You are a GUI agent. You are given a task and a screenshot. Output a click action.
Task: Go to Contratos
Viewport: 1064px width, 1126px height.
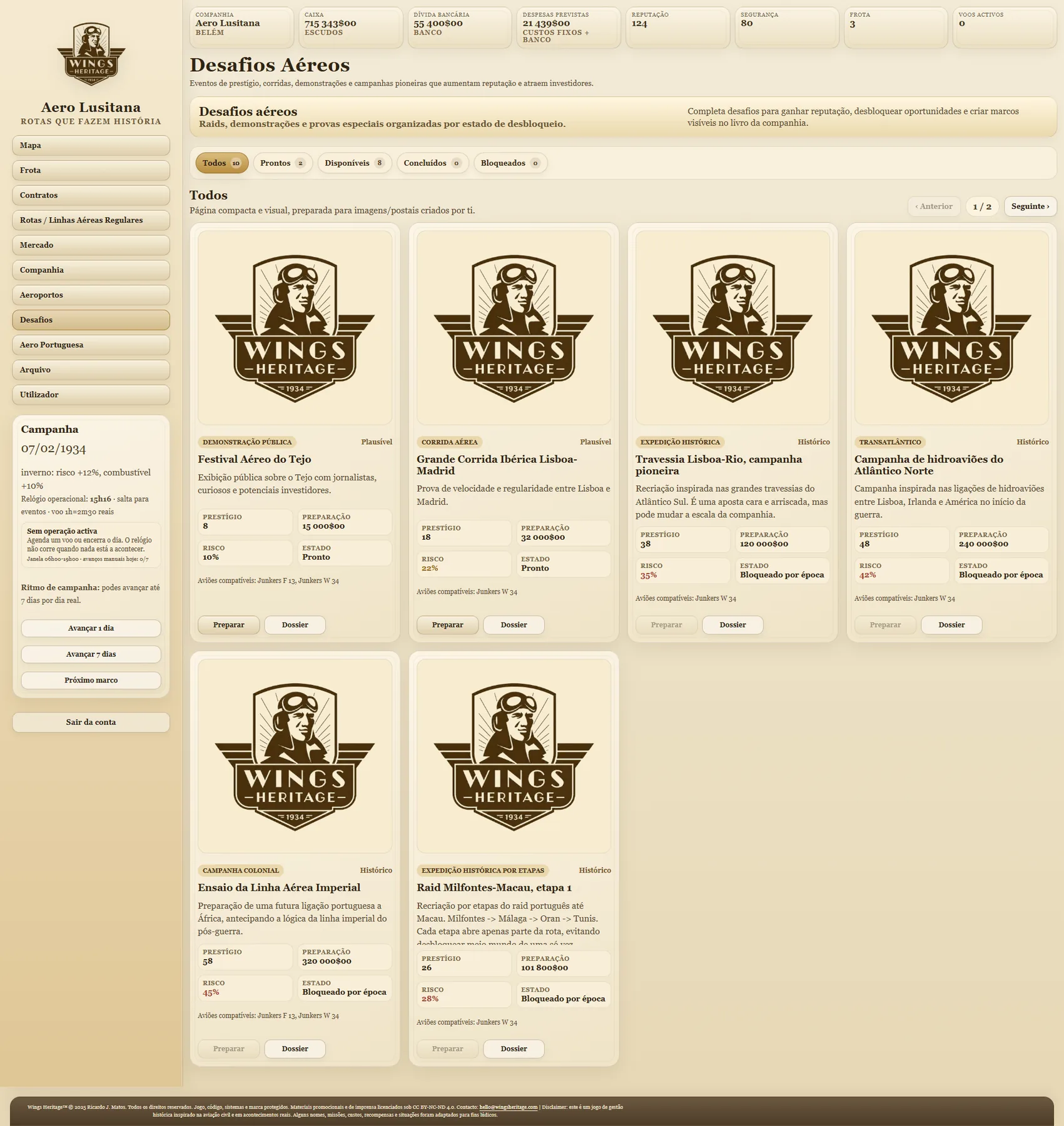tap(91, 195)
